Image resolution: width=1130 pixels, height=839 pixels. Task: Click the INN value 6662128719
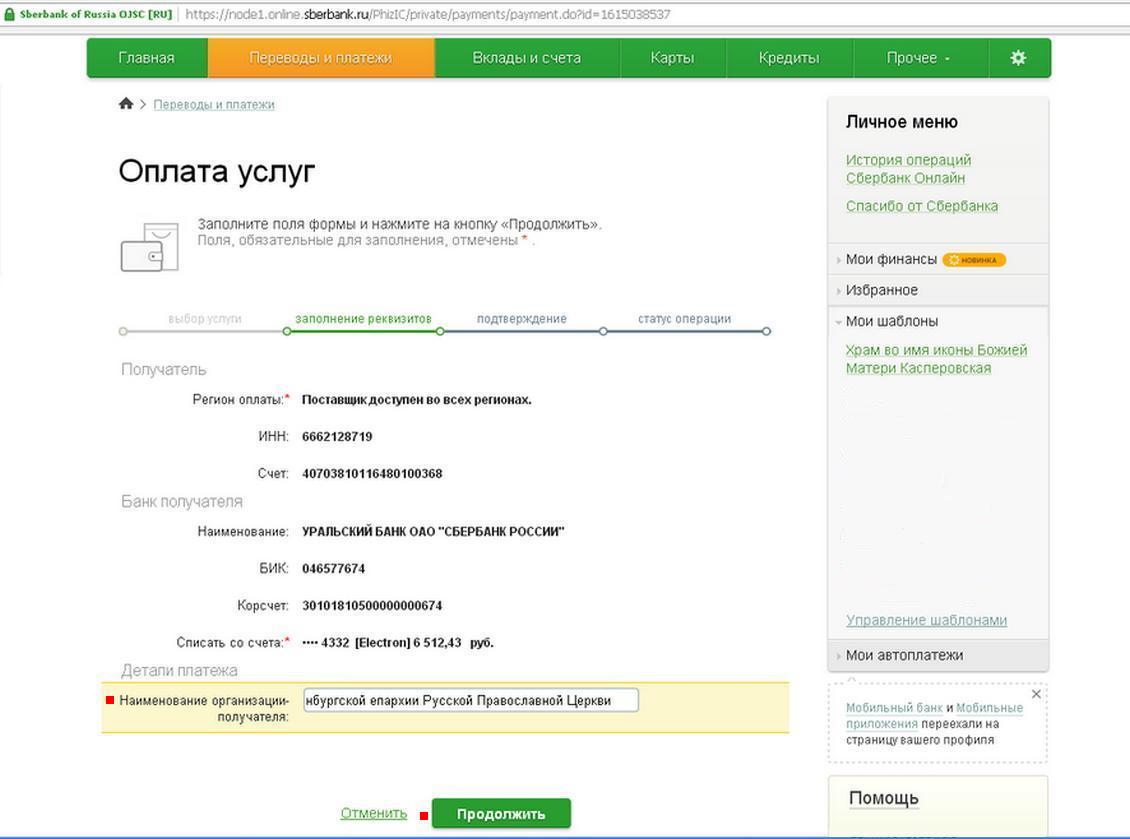point(337,437)
